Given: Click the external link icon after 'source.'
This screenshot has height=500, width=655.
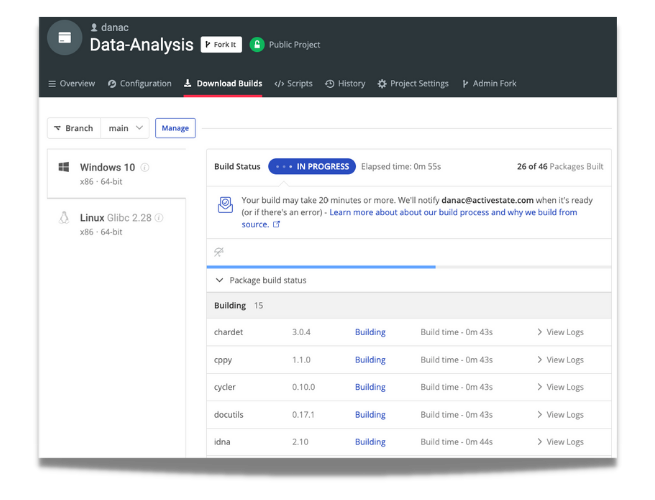Looking at the screenshot, I should pyautogui.click(x=276, y=224).
